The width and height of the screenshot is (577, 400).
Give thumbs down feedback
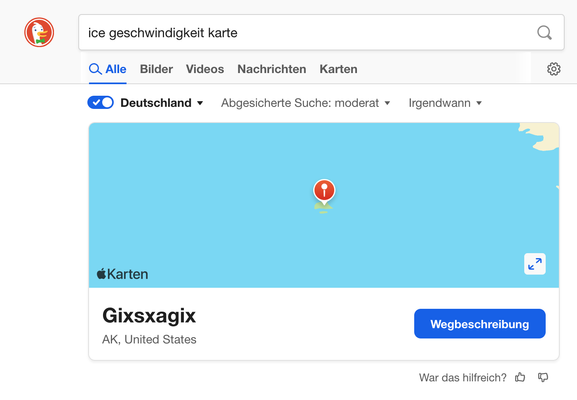click(x=543, y=377)
